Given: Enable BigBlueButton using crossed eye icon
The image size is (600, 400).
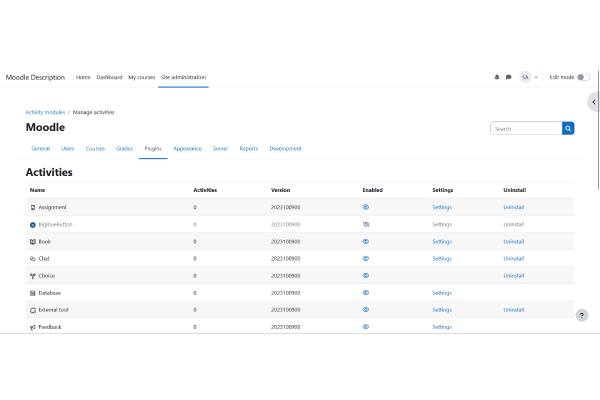Looking at the screenshot, I should pos(366,224).
